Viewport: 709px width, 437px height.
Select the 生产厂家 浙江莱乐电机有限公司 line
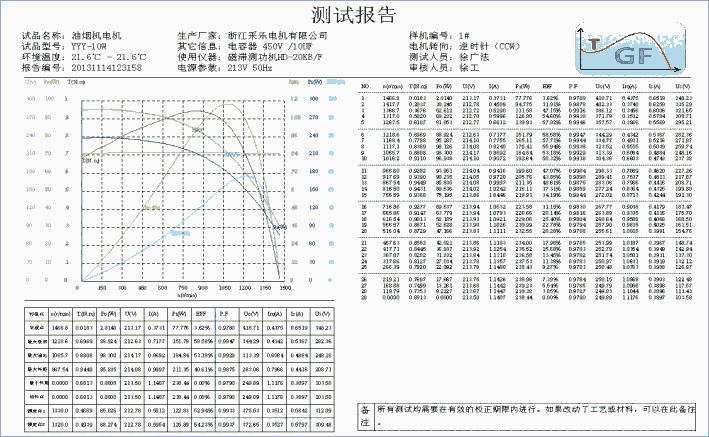pyautogui.click(x=252, y=36)
